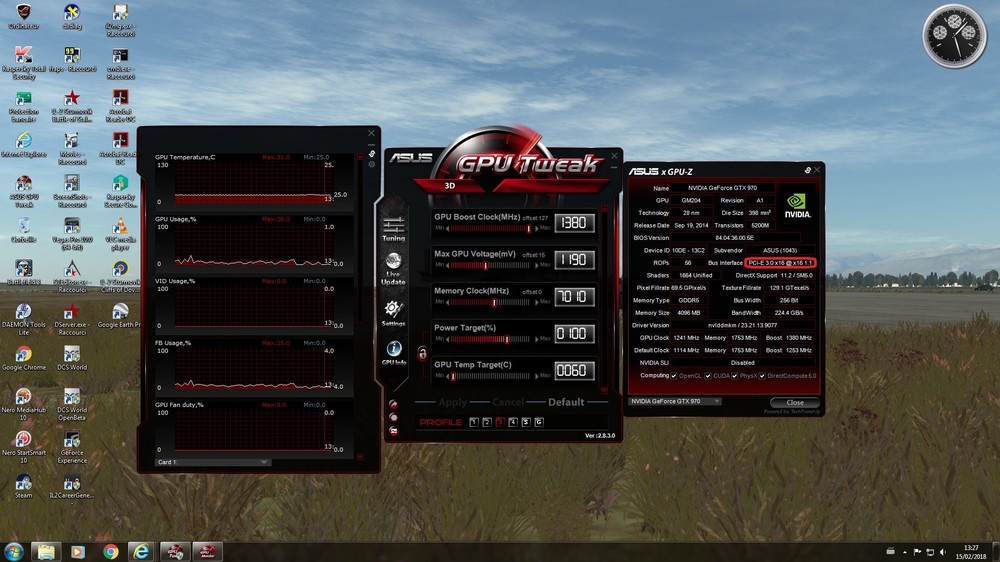
Task: Click the NVIDIA logo in GPU-Z
Action: click(797, 206)
